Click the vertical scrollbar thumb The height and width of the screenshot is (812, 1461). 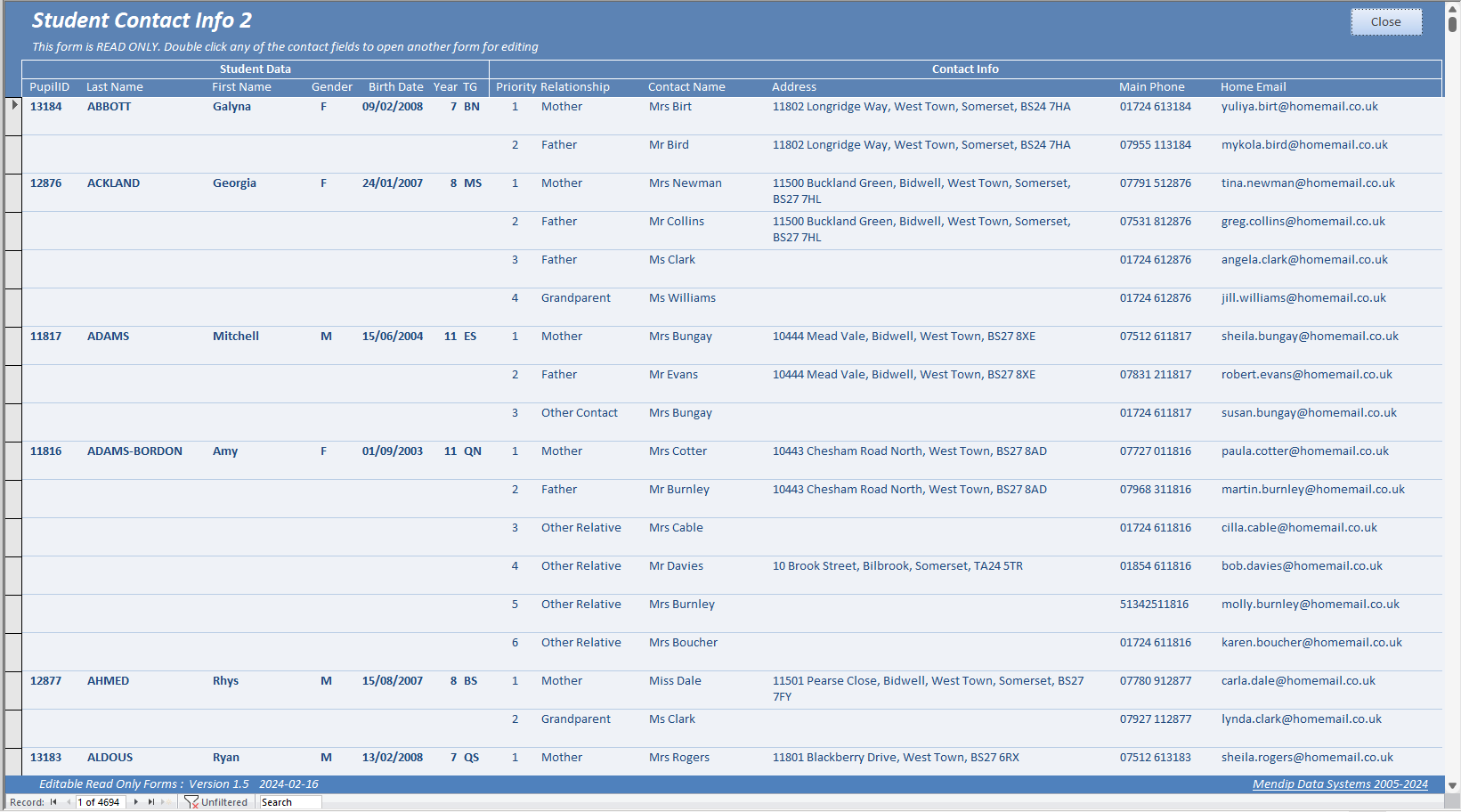1453,24
